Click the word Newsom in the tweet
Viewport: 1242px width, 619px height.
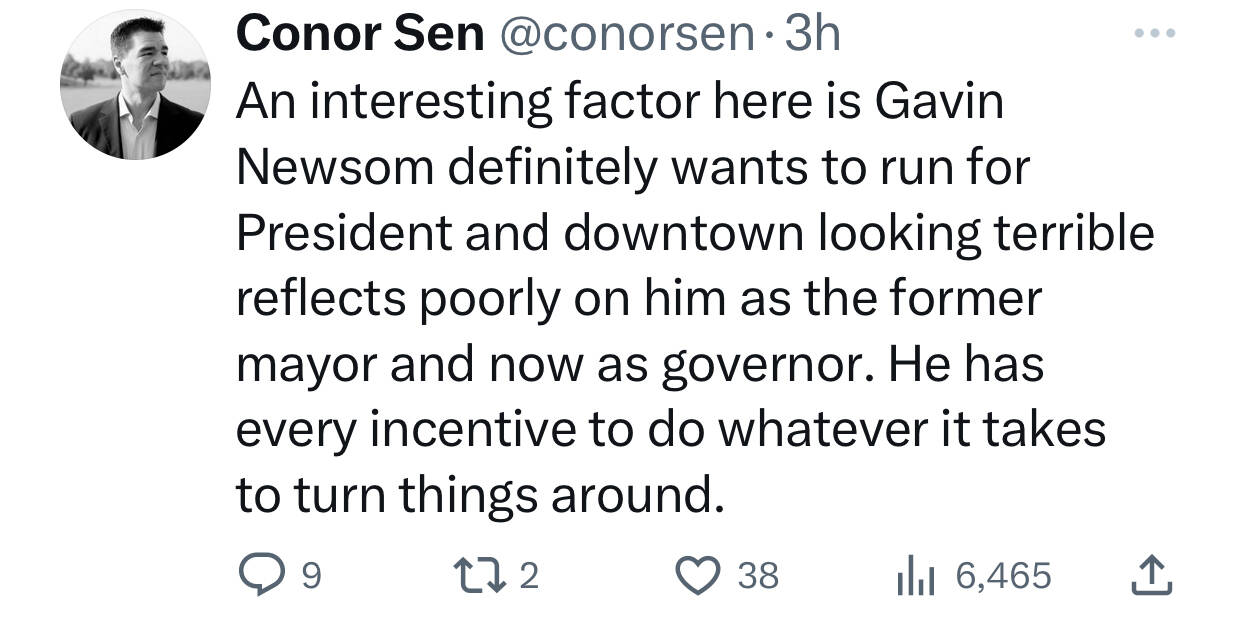tap(334, 168)
